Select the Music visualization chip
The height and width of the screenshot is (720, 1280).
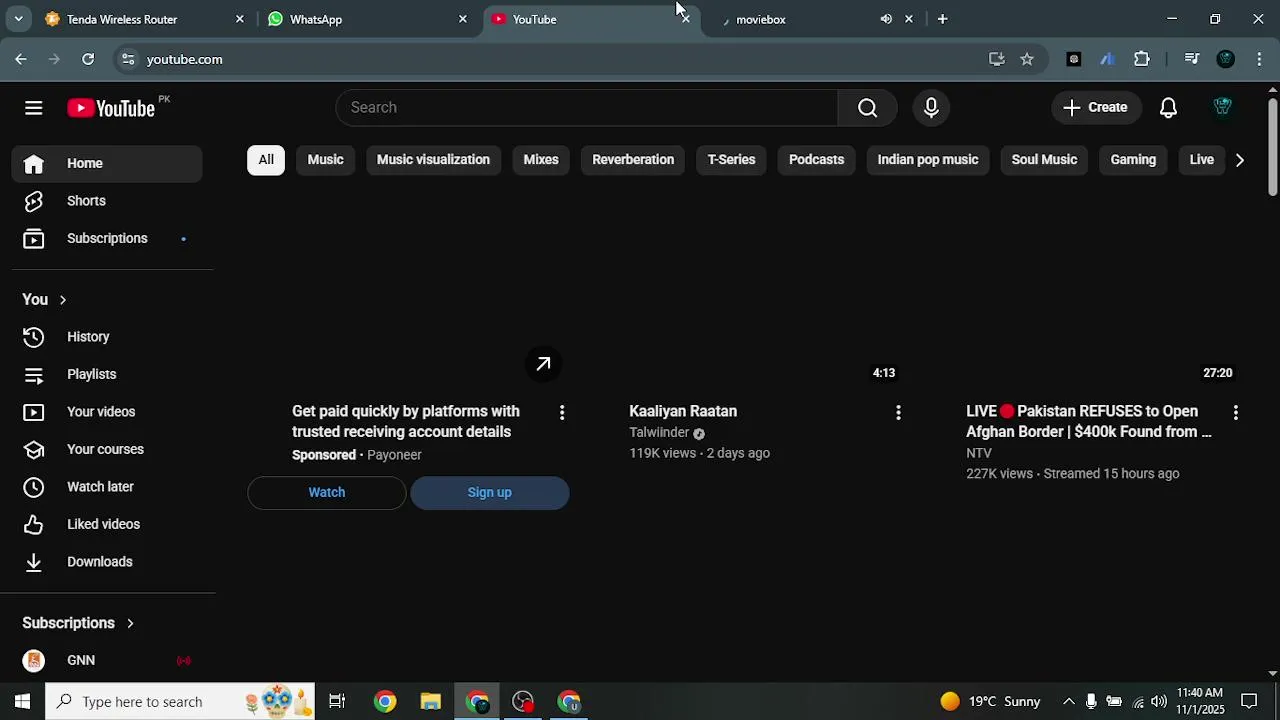pyautogui.click(x=433, y=160)
